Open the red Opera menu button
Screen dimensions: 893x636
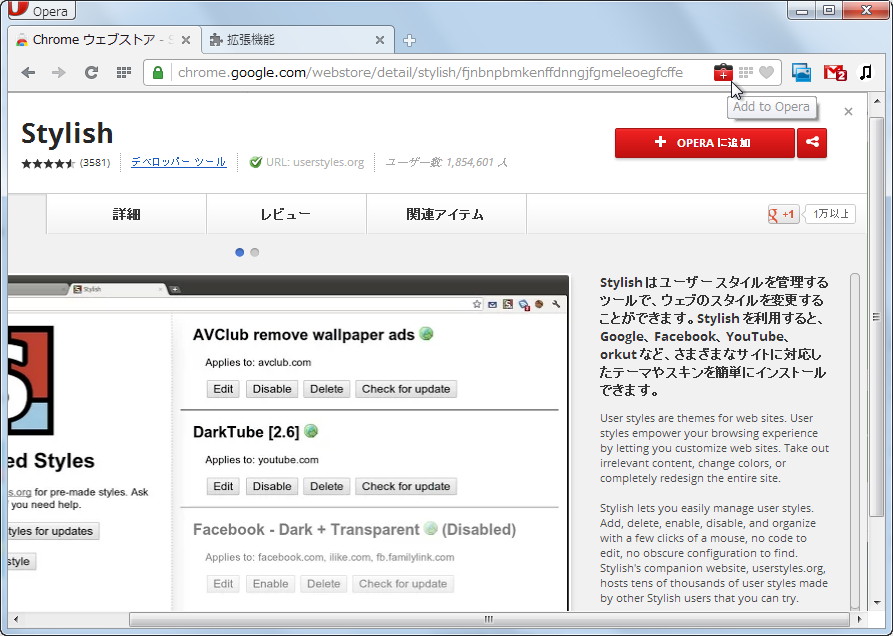40,11
